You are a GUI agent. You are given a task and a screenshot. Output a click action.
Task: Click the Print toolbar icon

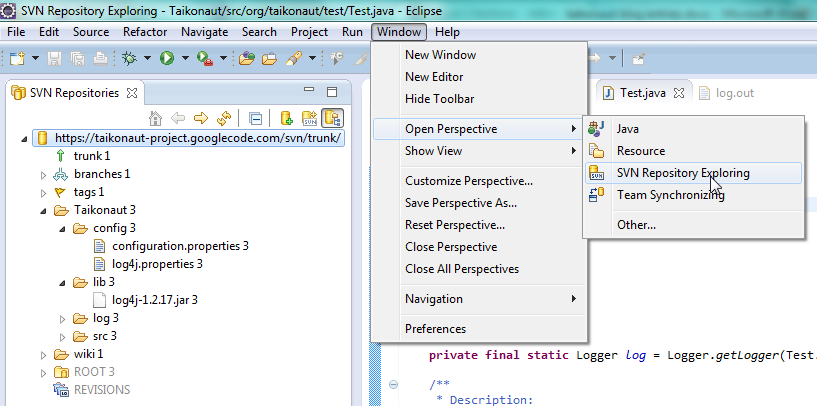click(101, 58)
